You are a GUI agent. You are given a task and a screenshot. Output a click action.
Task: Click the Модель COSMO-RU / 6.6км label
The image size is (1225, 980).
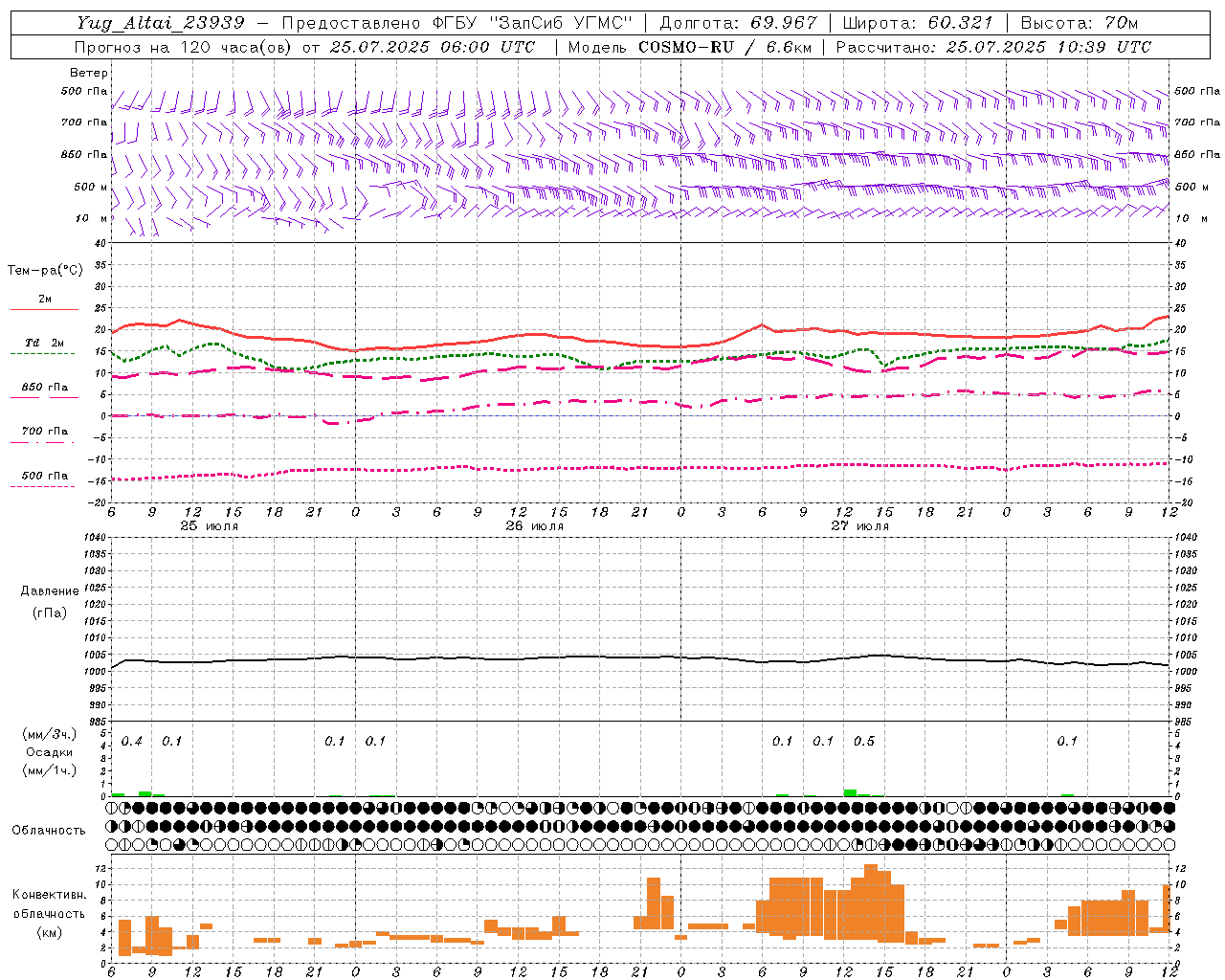pyautogui.click(x=688, y=47)
